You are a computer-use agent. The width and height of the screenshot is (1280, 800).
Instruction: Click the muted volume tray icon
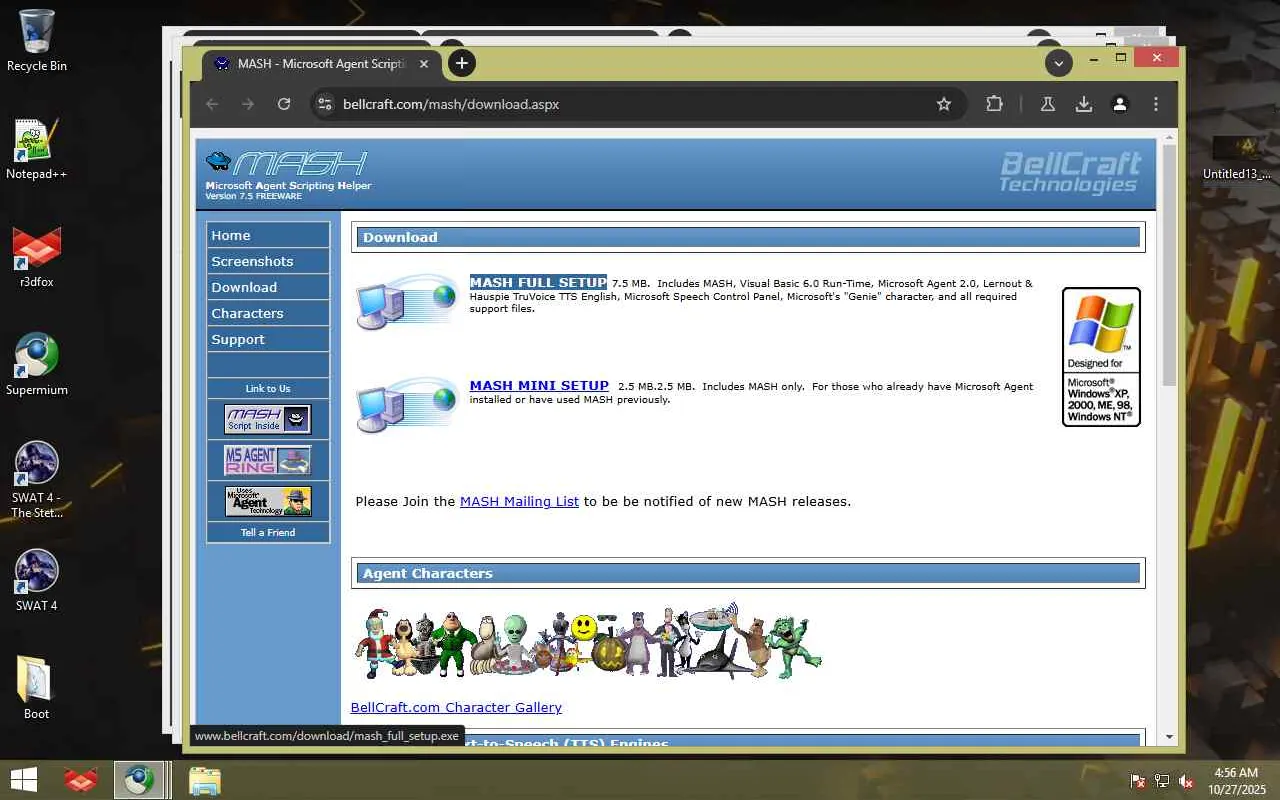1186,780
